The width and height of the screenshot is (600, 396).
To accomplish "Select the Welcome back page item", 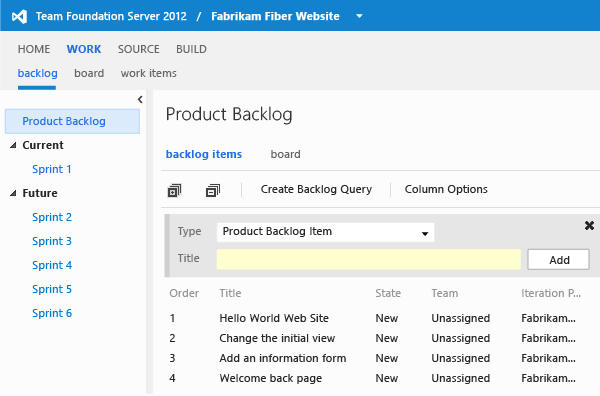I will pyautogui.click(x=271, y=378).
